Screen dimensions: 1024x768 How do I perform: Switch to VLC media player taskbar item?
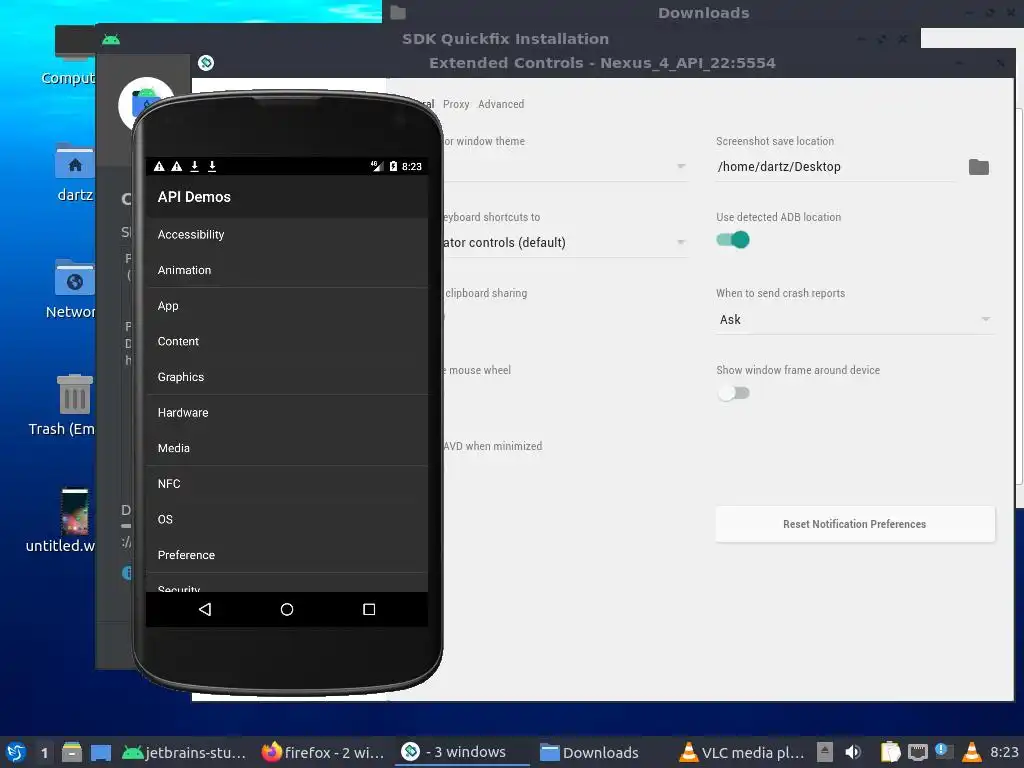pos(741,752)
